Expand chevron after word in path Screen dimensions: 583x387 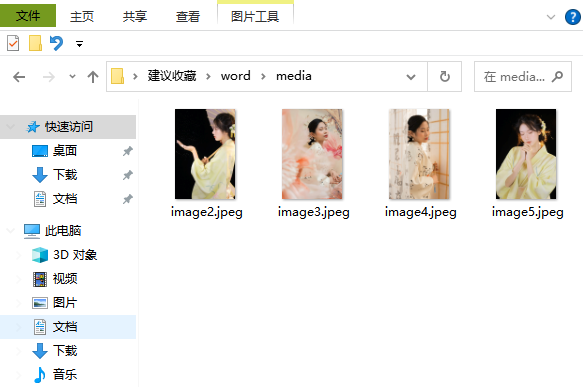(x=263, y=77)
